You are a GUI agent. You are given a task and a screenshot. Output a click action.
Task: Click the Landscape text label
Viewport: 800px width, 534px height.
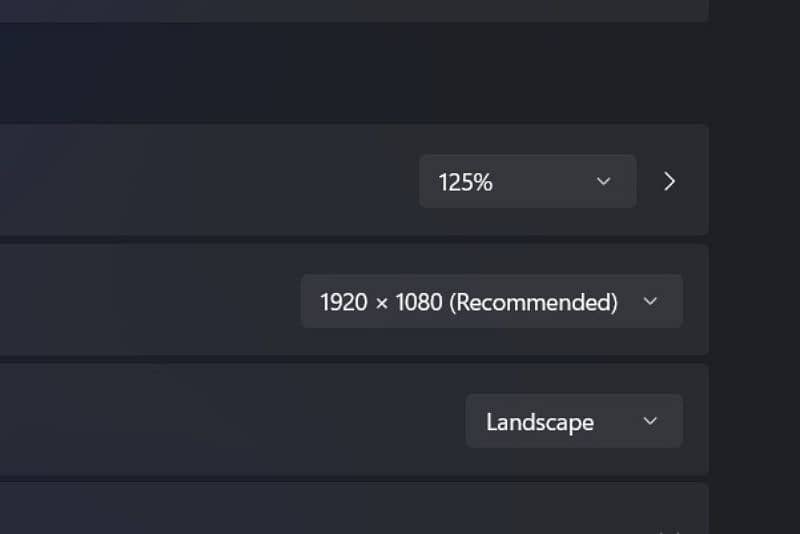pos(539,422)
